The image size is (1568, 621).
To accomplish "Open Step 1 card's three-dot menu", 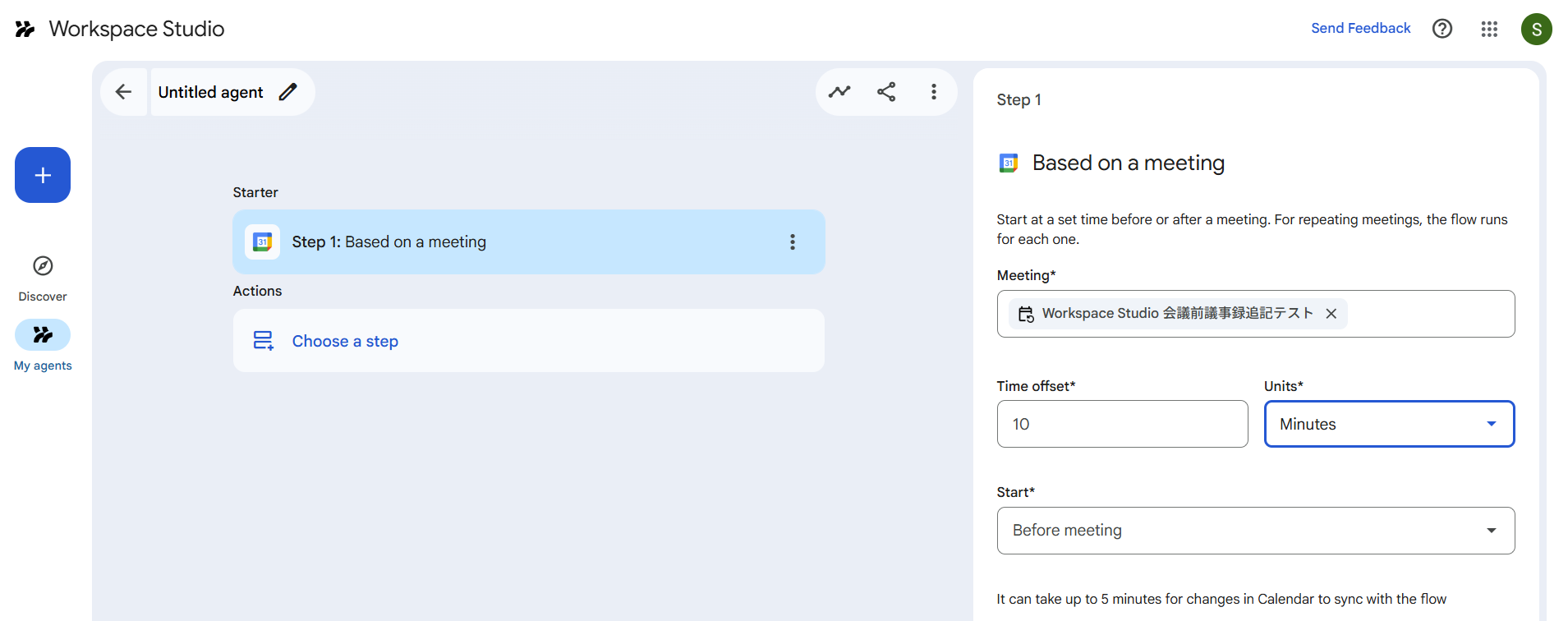I will pos(792,242).
